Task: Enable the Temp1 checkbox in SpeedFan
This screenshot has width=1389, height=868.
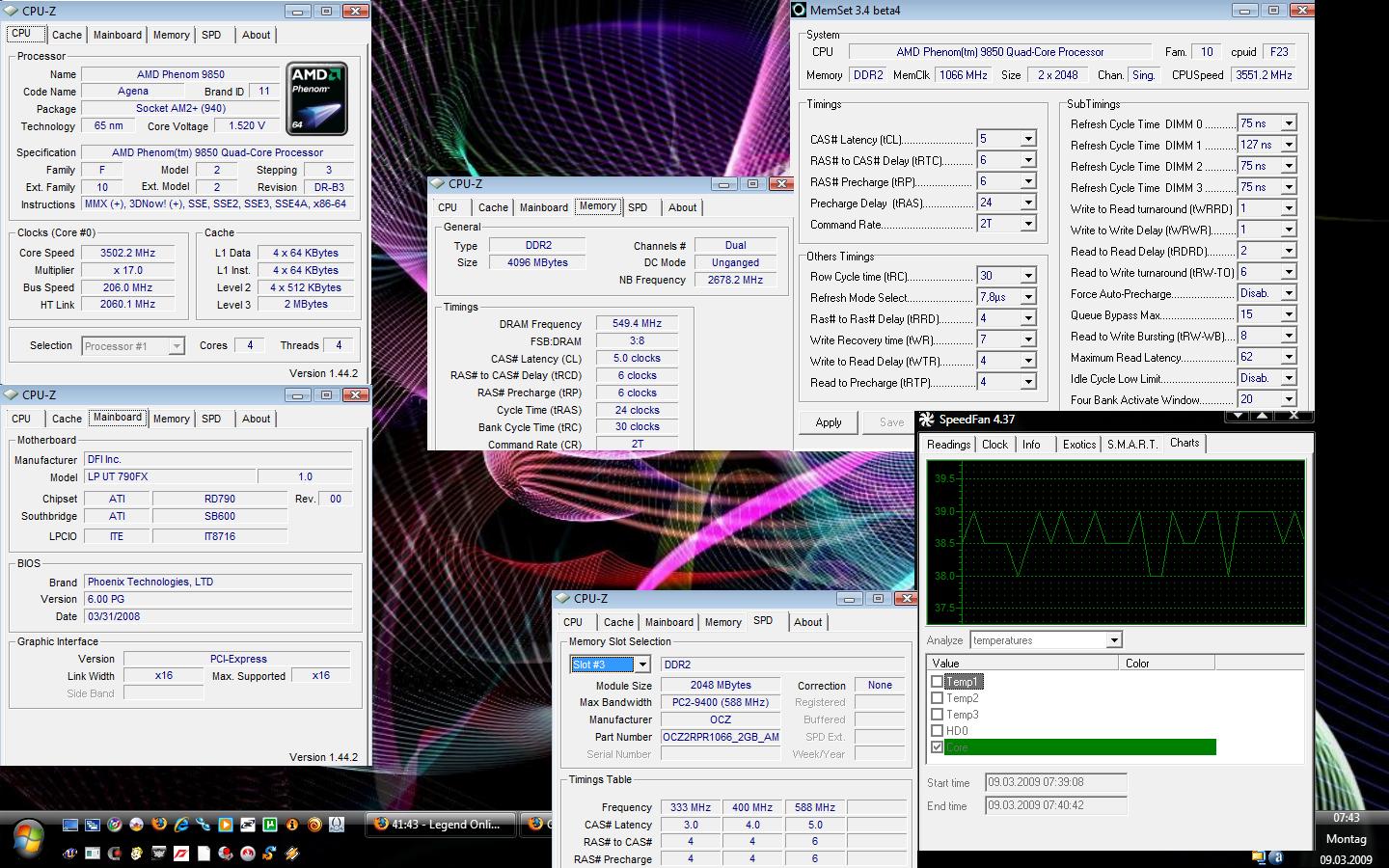Action: pos(937,682)
